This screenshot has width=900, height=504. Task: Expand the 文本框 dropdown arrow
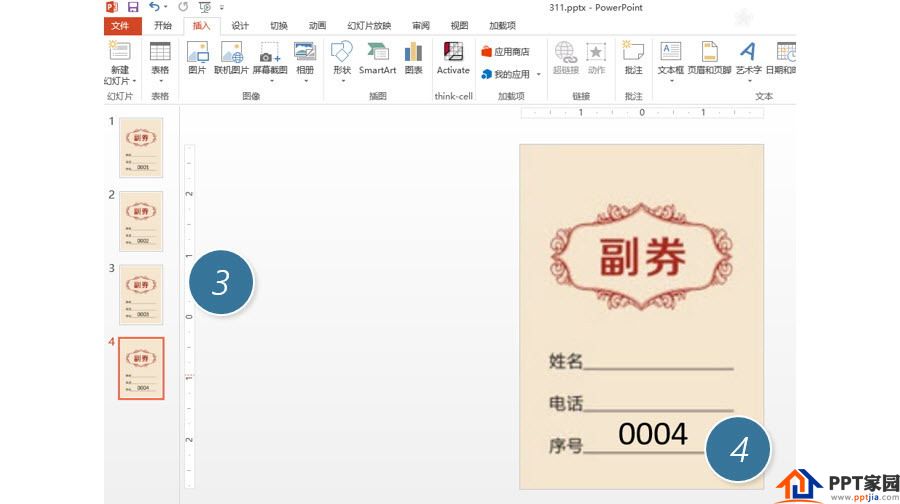[x=672, y=81]
